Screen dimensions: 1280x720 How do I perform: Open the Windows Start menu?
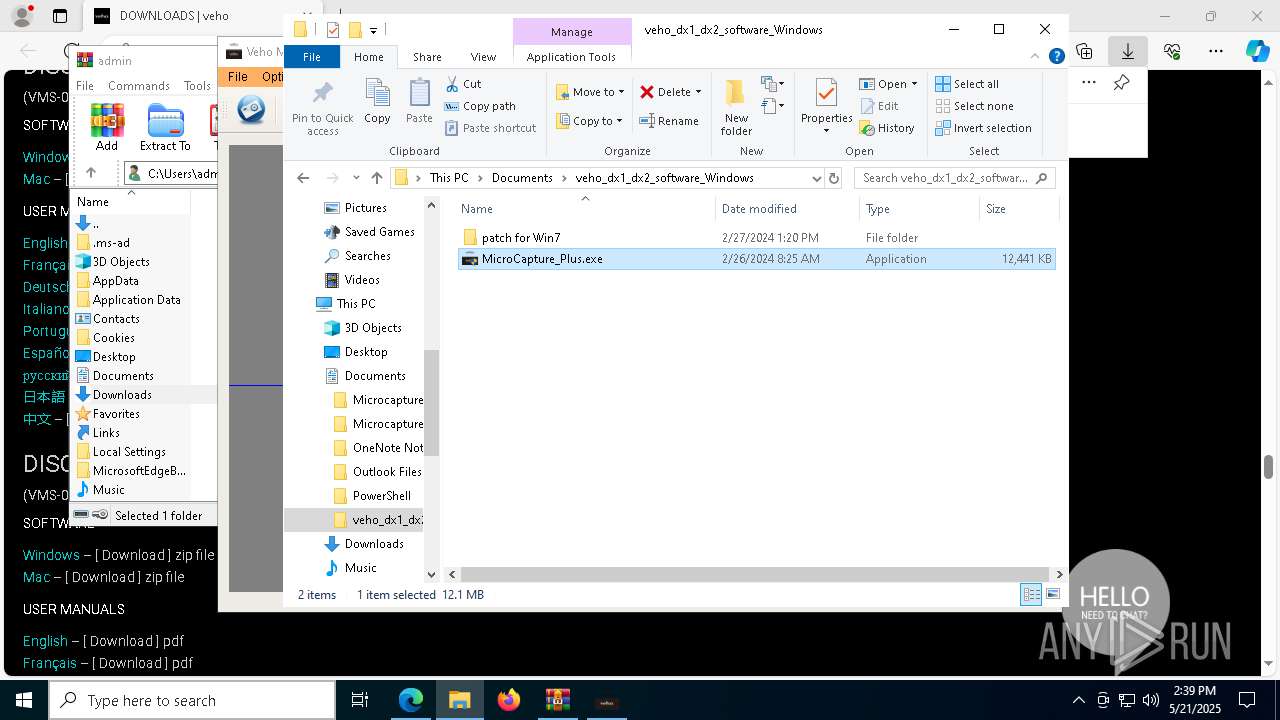tap(23, 700)
